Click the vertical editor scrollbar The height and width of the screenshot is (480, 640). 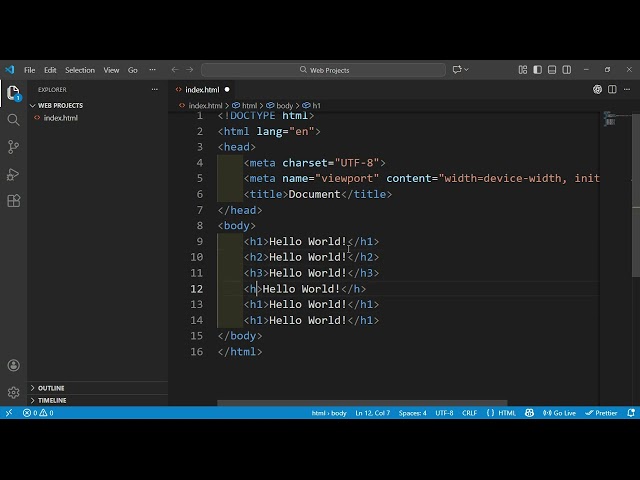click(636, 195)
